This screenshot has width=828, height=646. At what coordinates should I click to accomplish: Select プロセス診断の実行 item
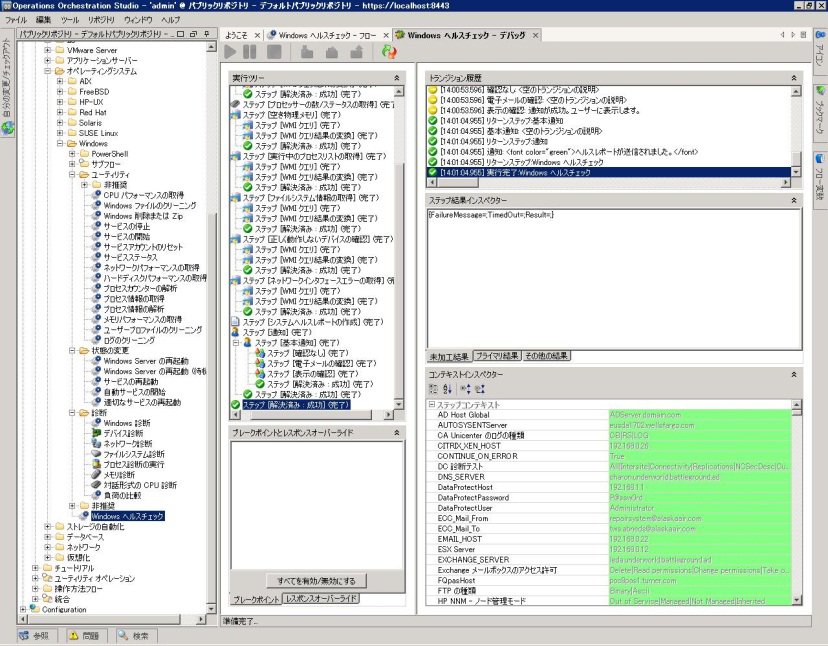click(x=134, y=464)
